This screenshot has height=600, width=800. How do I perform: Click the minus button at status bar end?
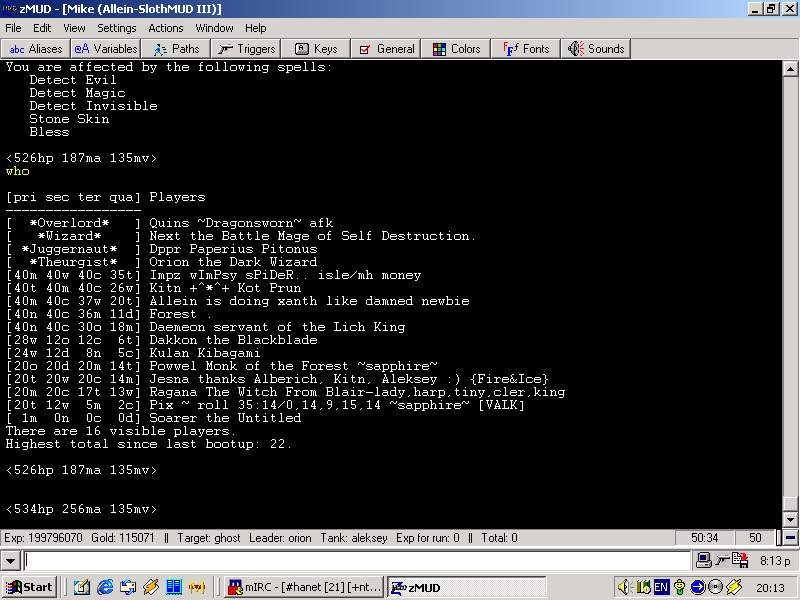[791, 538]
